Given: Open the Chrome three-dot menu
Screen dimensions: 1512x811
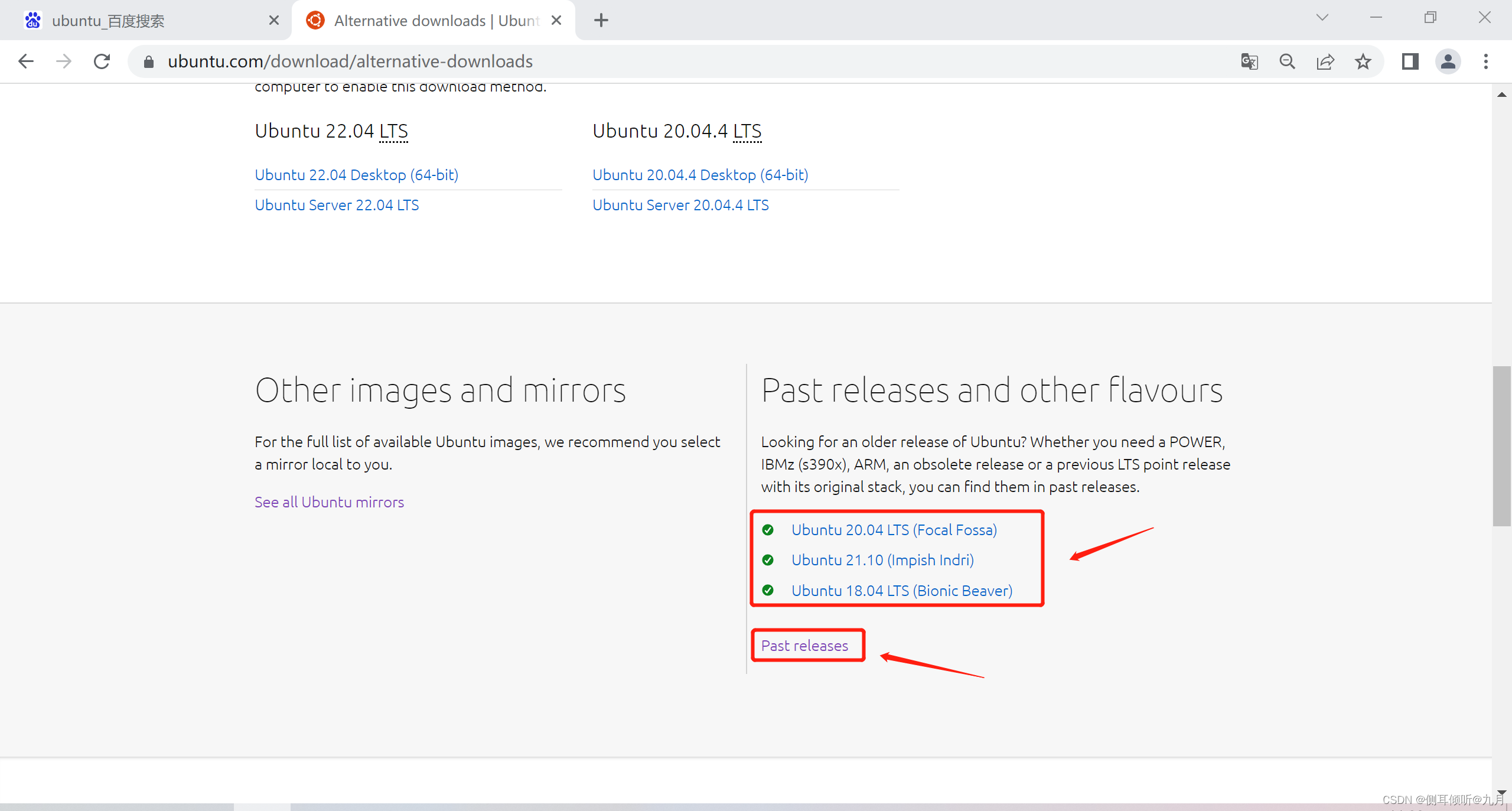Looking at the screenshot, I should (x=1486, y=61).
